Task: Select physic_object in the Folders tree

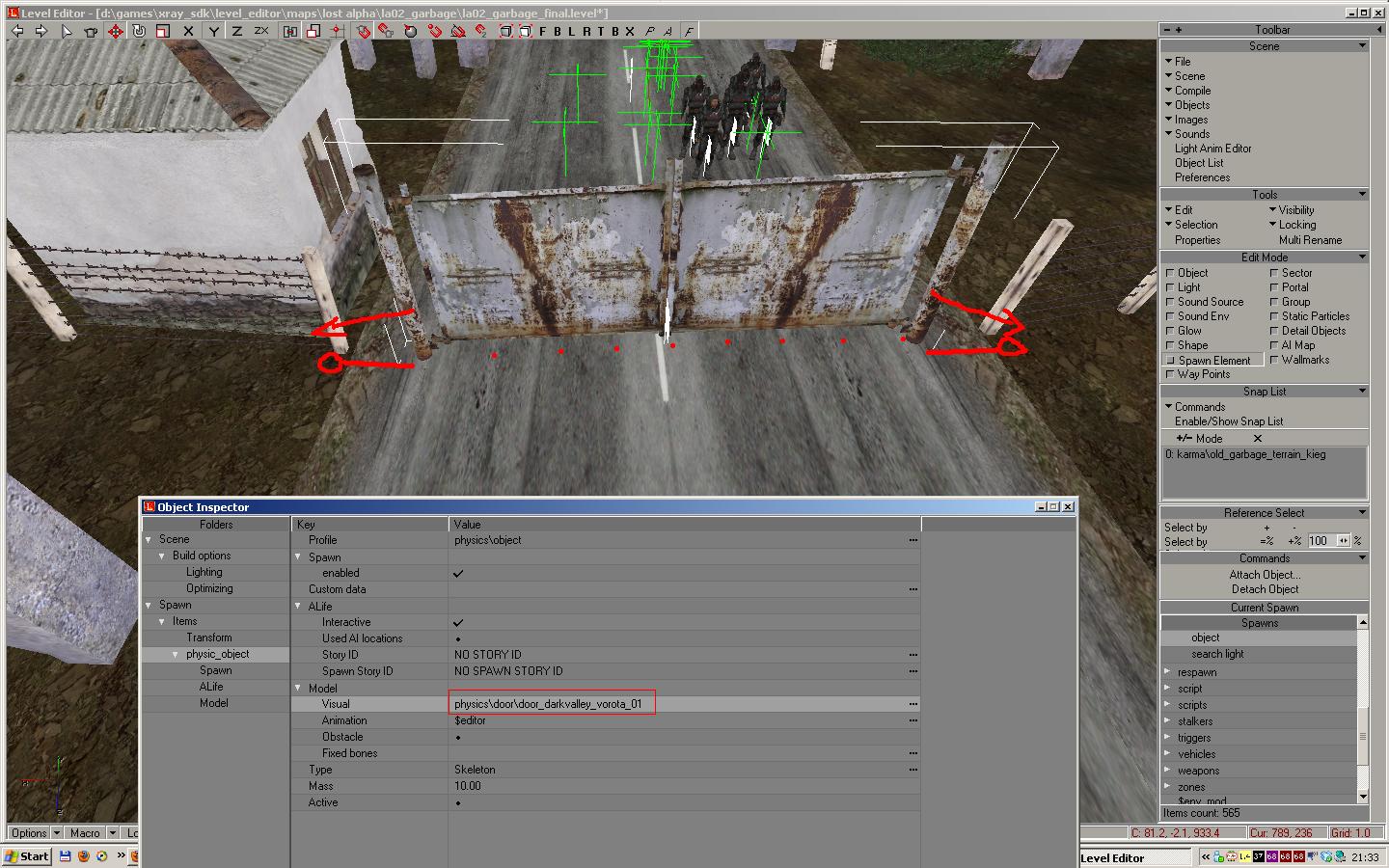Action: pos(217,654)
